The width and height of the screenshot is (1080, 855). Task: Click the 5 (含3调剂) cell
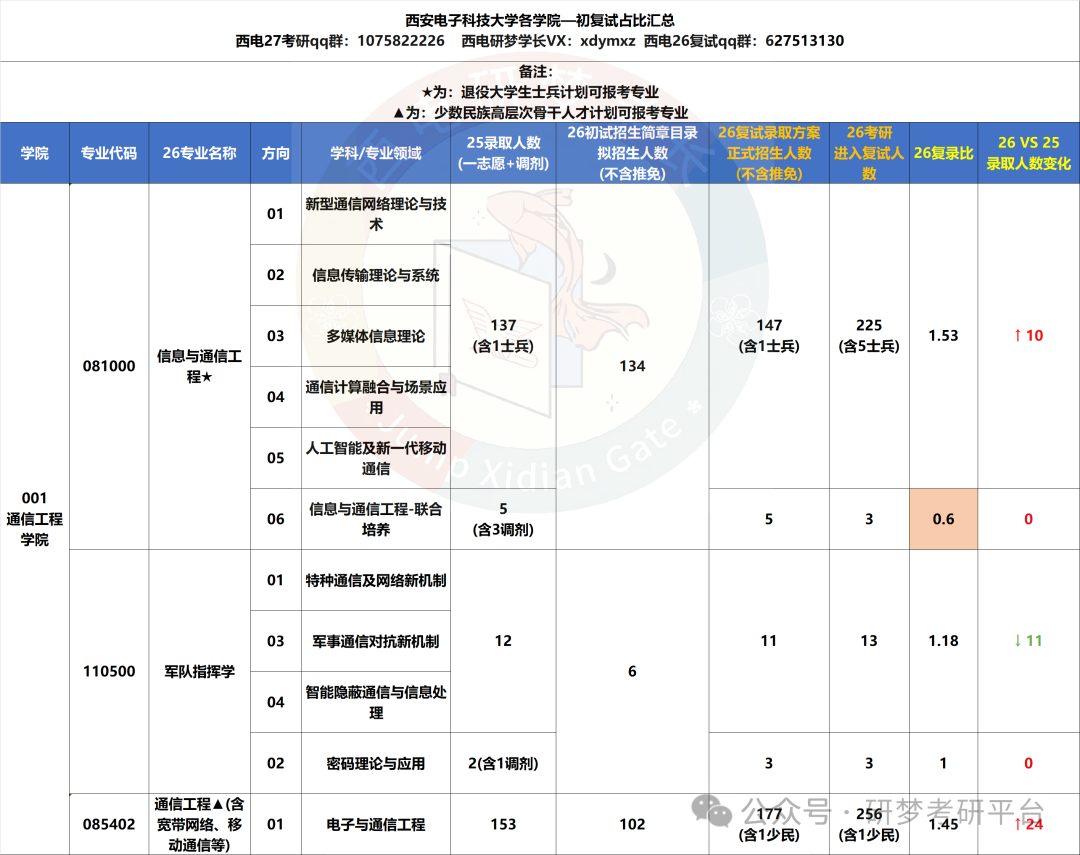pos(503,519)
